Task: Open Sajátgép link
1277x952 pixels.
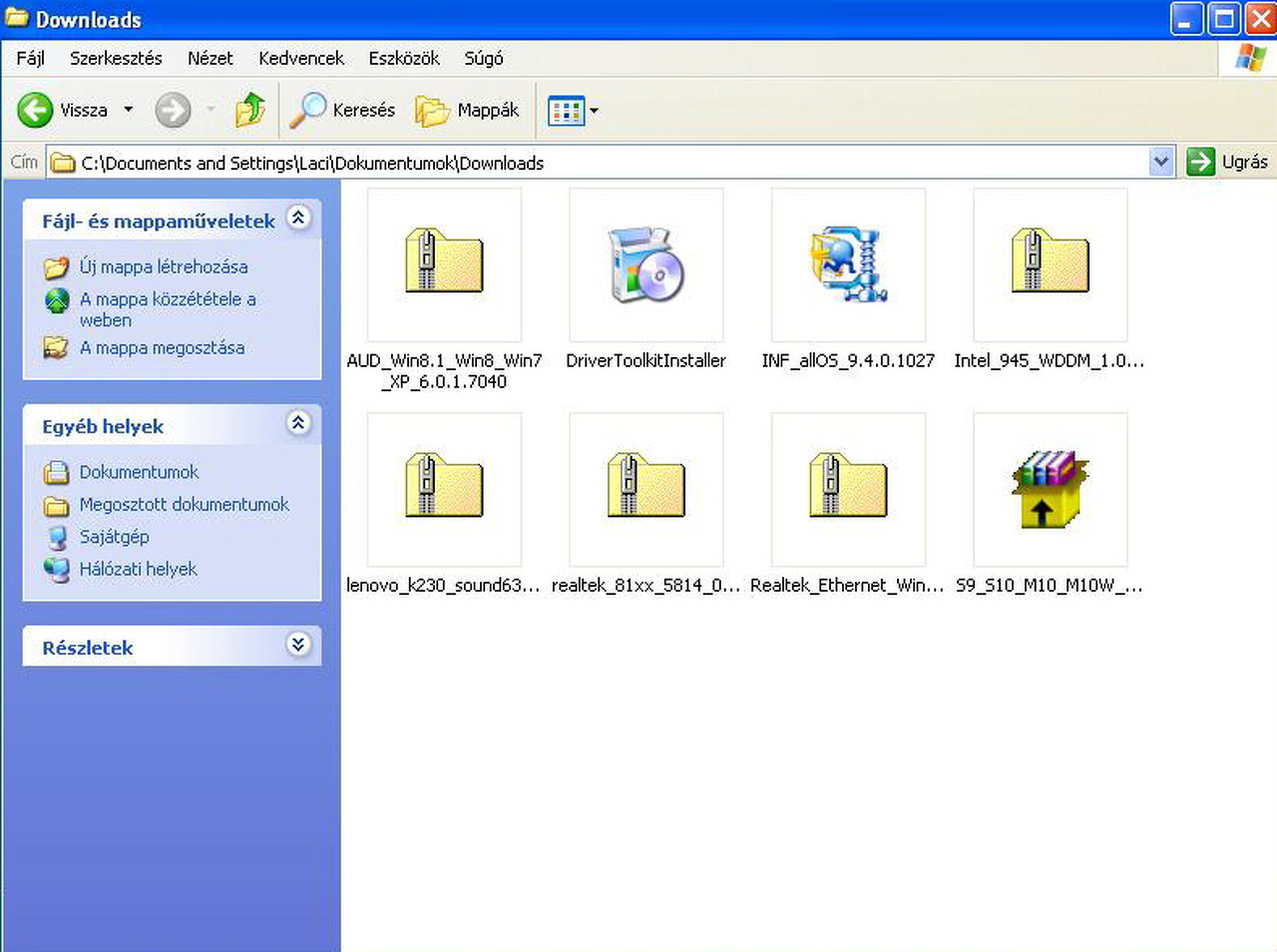Action: tap(115, 536)
